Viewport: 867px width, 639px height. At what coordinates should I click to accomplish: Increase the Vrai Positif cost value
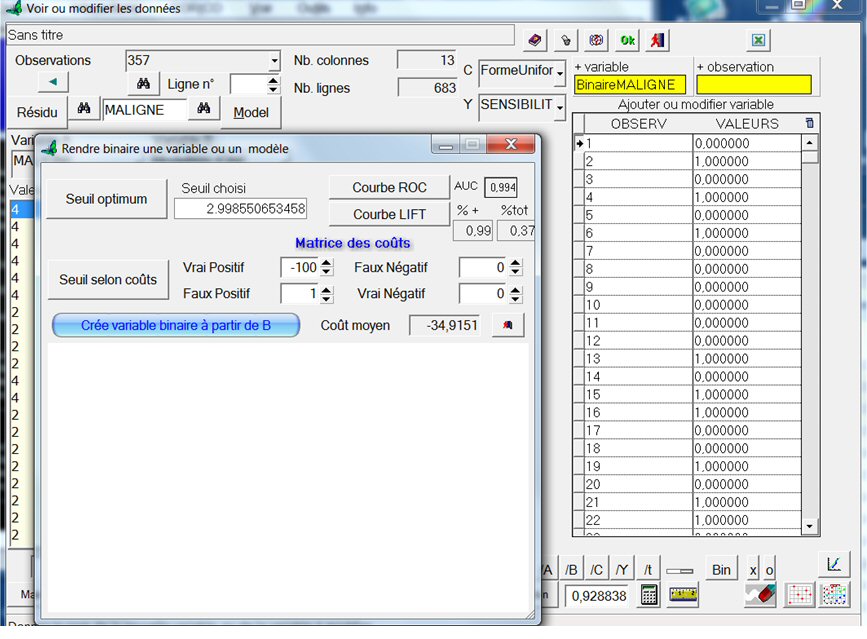coord(326,263)
